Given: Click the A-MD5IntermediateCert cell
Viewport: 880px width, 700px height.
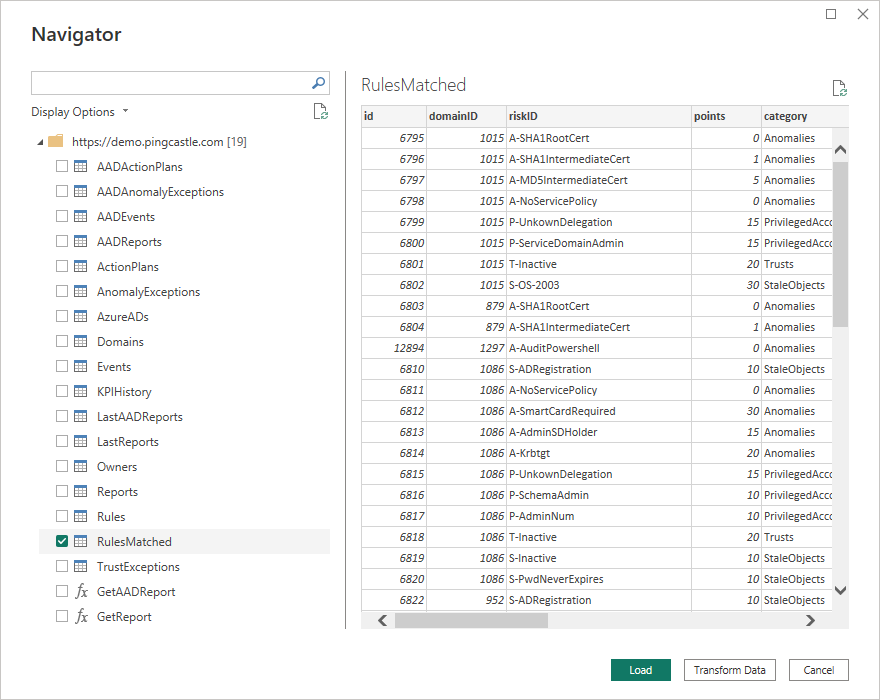Looking at the screenshot, I should 599,180.
